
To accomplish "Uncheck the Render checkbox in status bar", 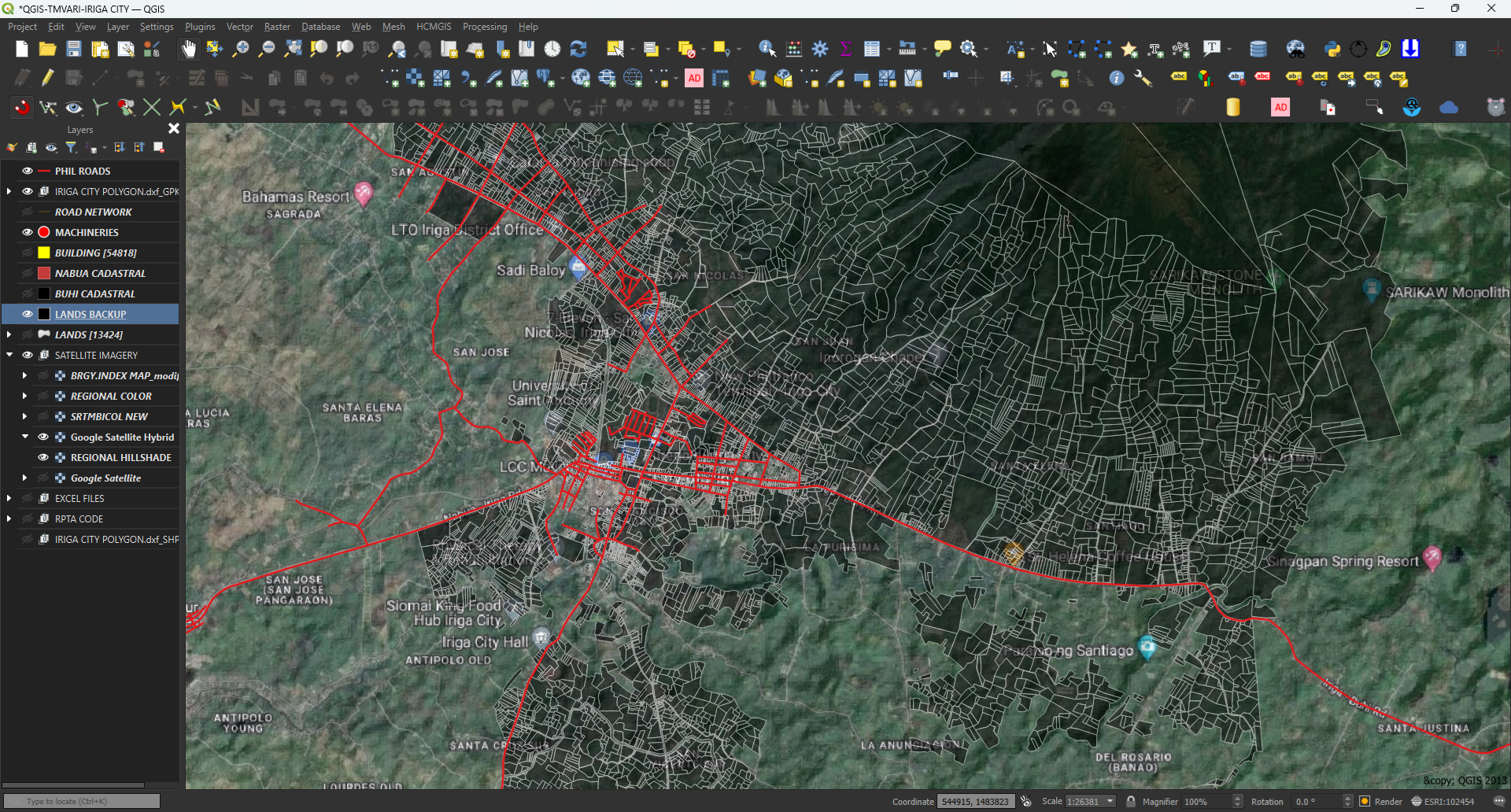I will pyautogui.click(x=1366, y=800).
